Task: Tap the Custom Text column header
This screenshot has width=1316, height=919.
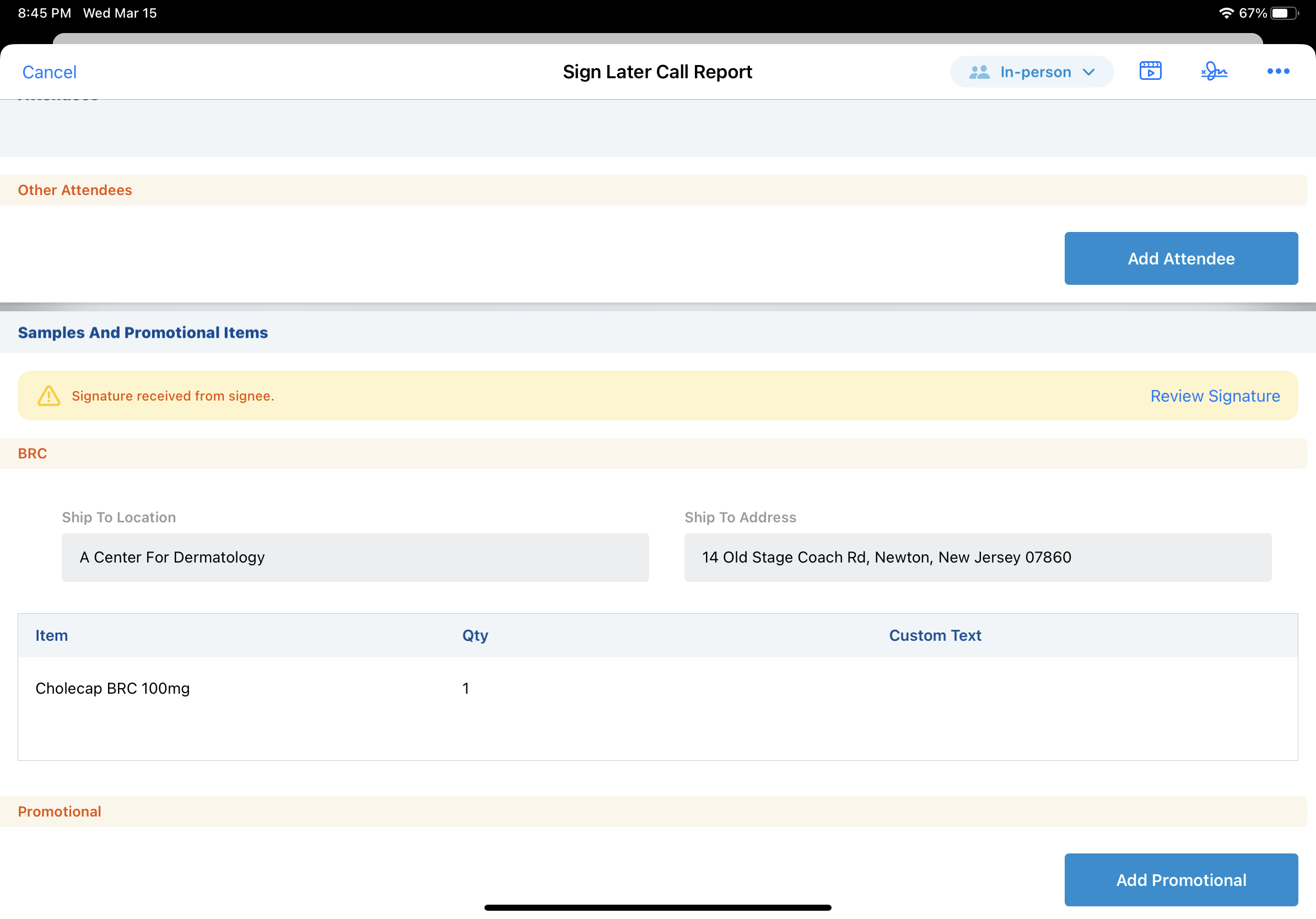Action: (935, 635)
